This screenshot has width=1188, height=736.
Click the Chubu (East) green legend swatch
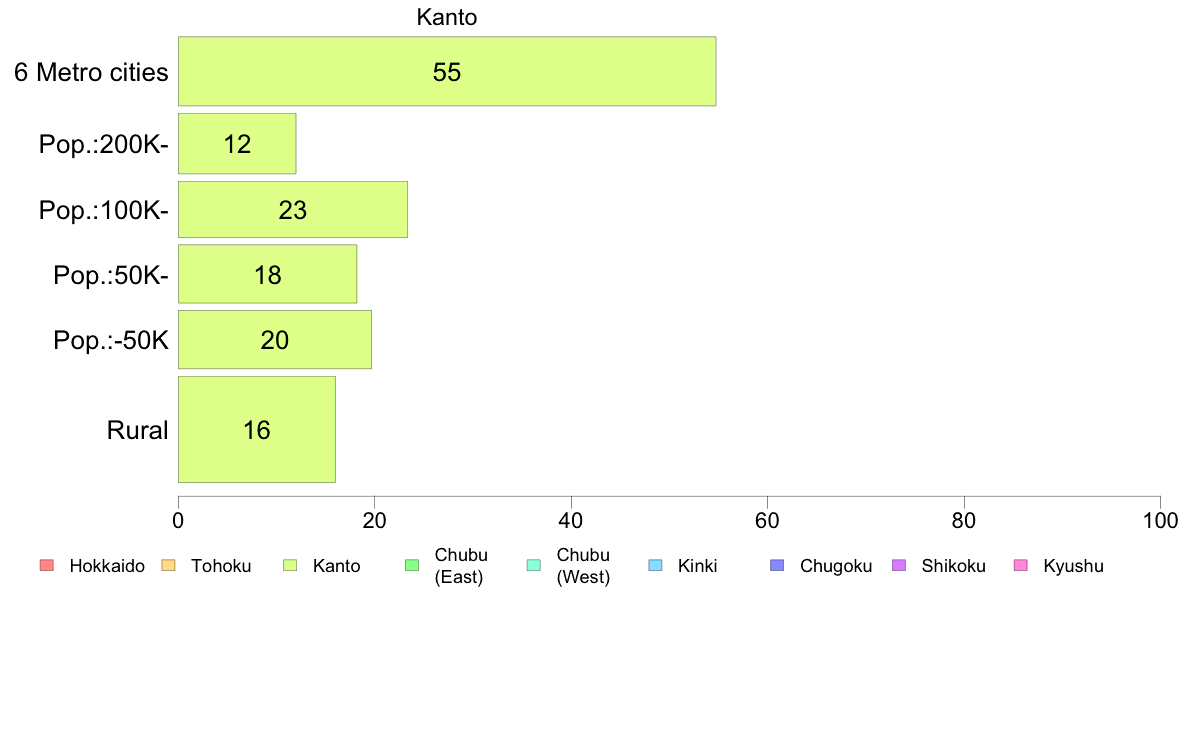tap(412, 565)
